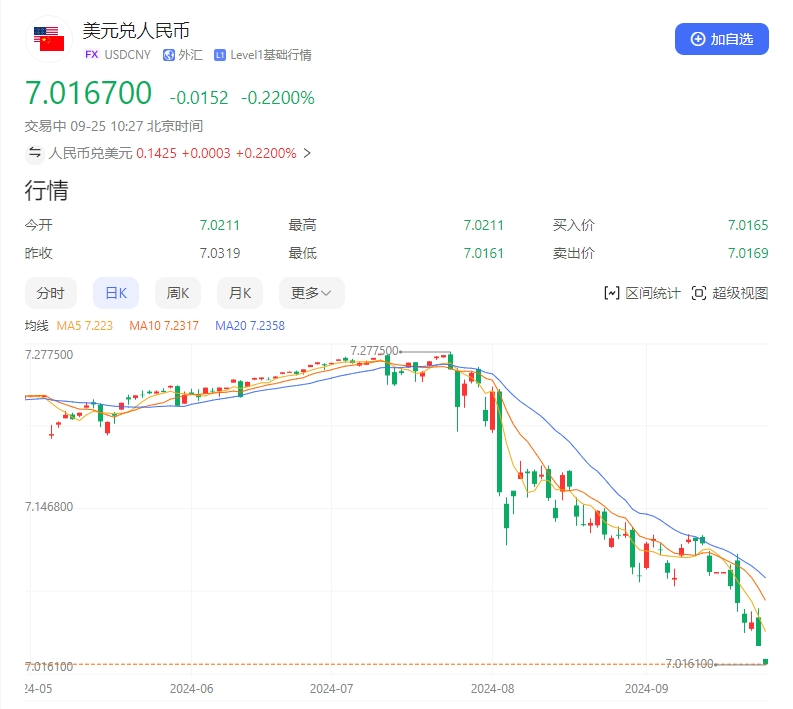Click the 7.016100 low marker on chart

(x=689, y=663)
